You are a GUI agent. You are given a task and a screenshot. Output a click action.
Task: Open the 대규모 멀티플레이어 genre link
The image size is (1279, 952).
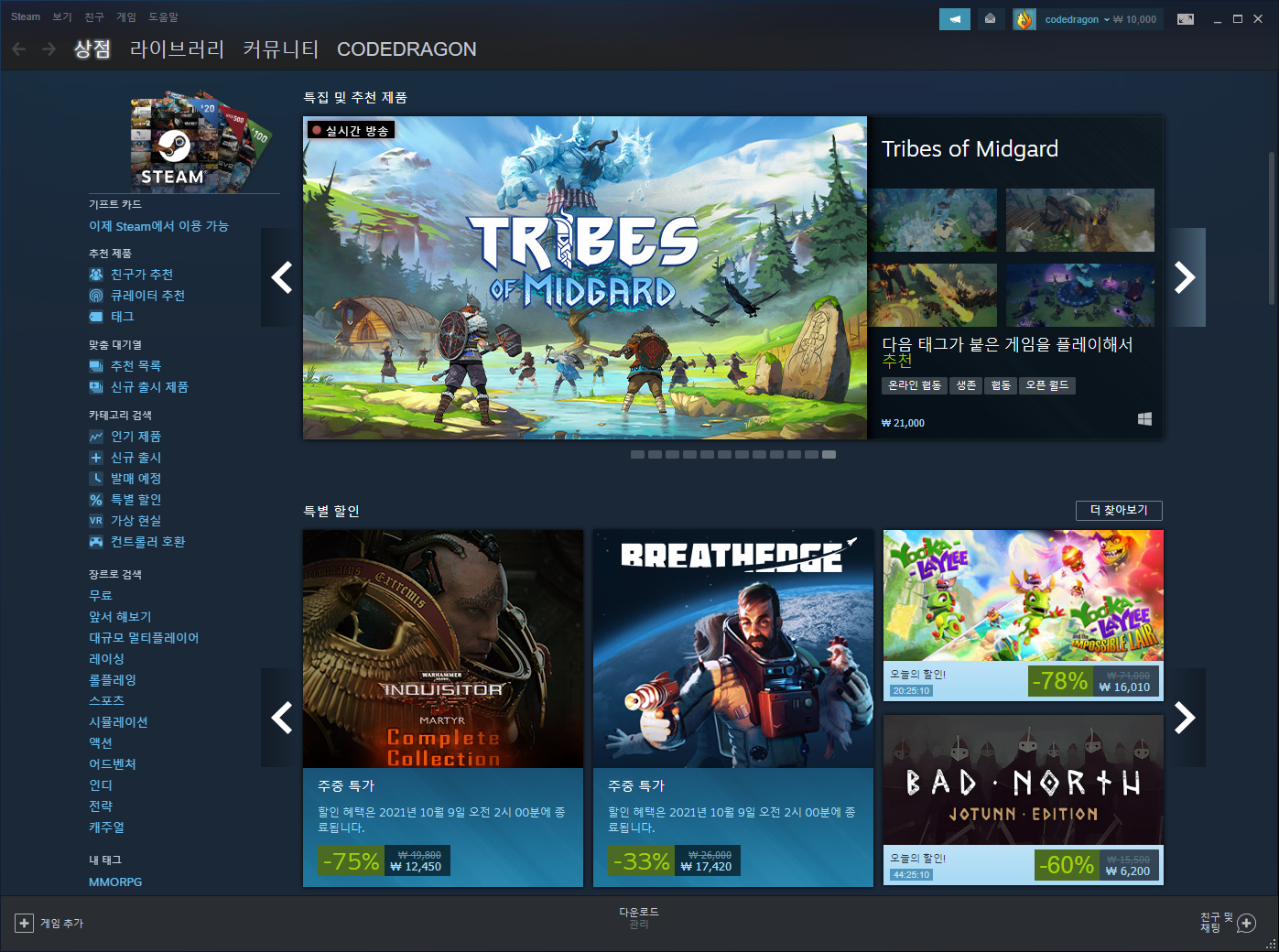tap(144, 638)
